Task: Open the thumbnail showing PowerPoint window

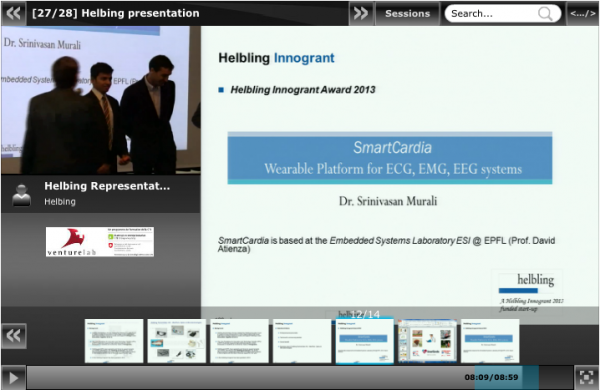Action: coord(427,341)
